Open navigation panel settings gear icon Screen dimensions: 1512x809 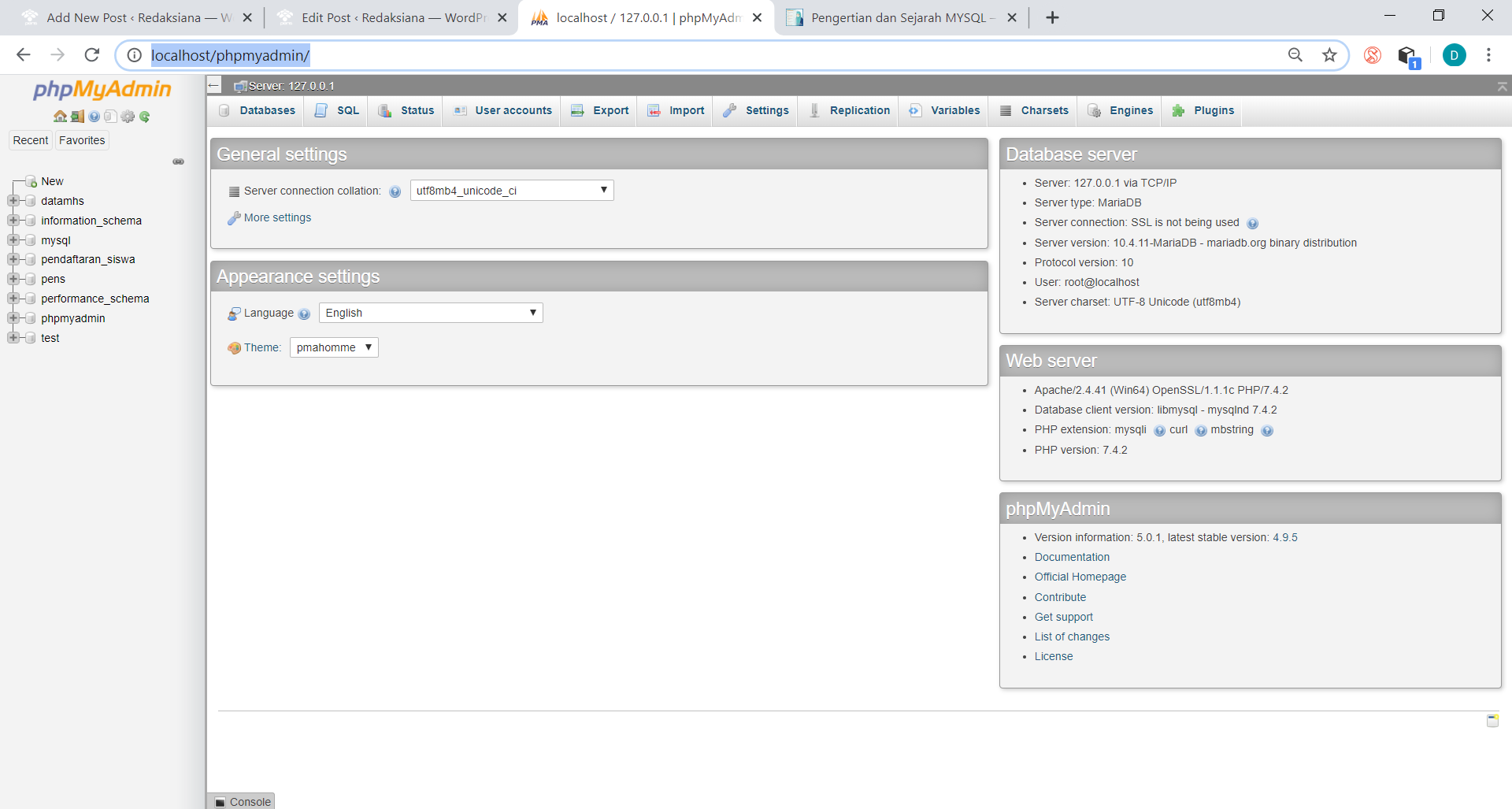point(128,117)
